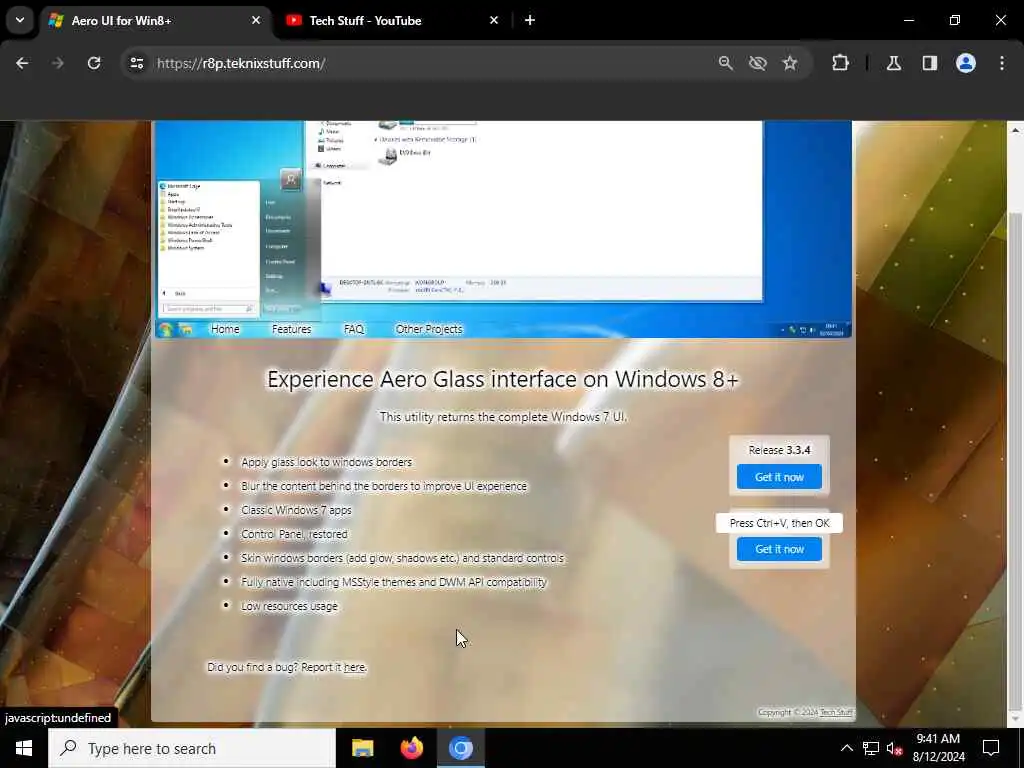The image size is (1024, 768).
Task: Open Other Projects menu item
Action: 429,329
